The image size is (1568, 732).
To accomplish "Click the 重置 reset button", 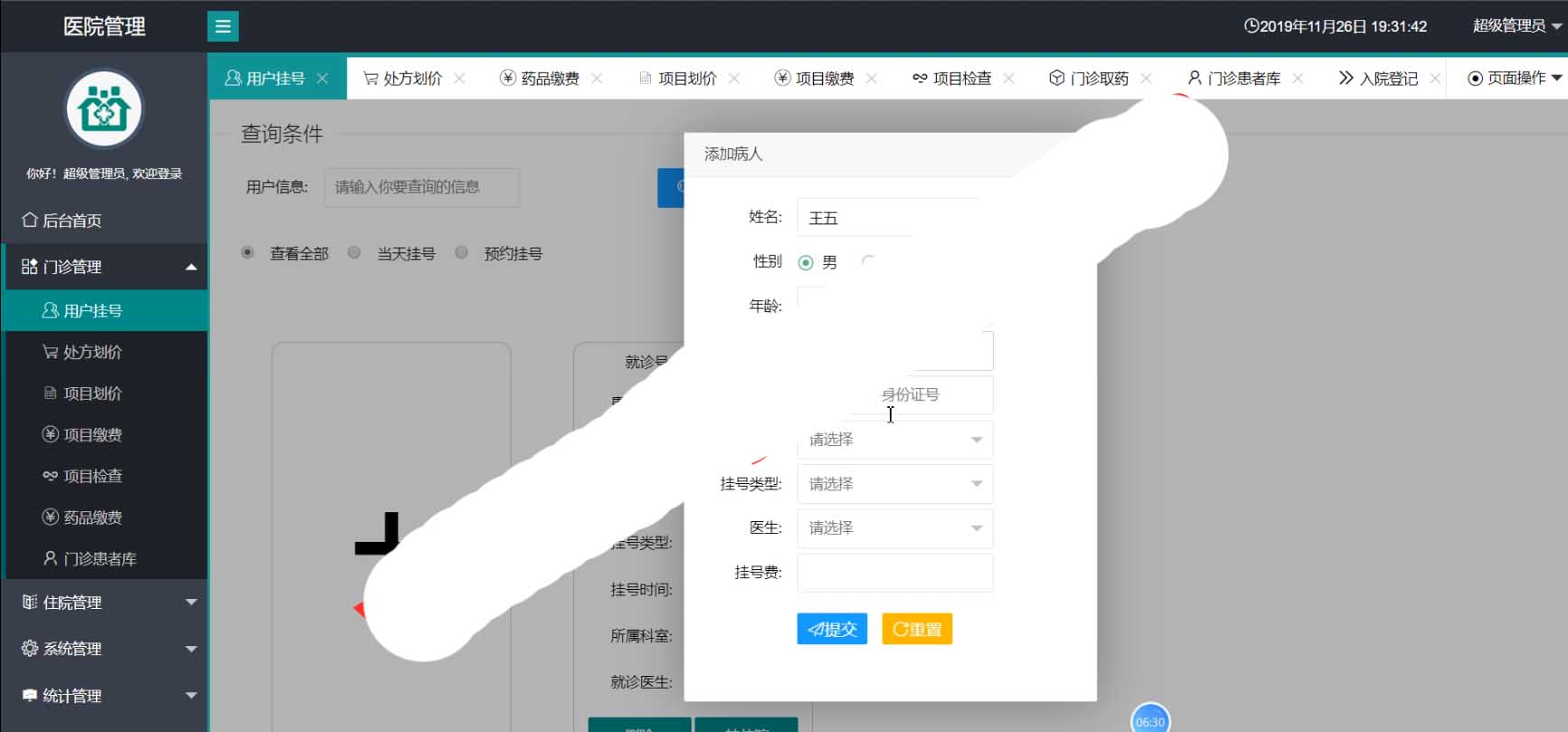I will (x=917, y=629).
